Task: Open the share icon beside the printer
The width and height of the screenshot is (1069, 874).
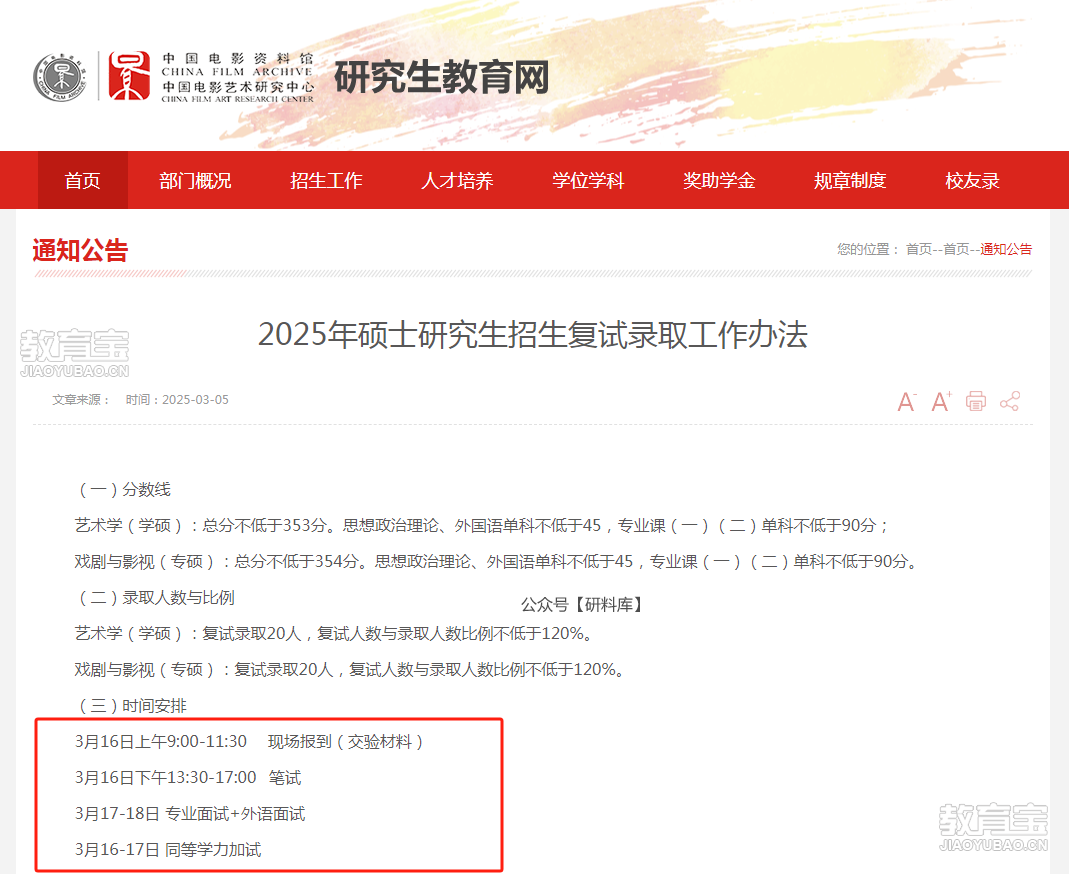Action: (x=1010, y=402)
